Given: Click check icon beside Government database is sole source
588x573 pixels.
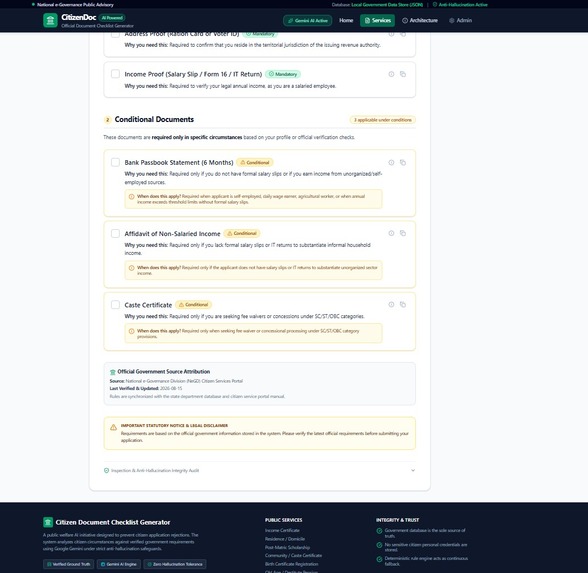Looking at the screenshot, I should tap(379, 531).
